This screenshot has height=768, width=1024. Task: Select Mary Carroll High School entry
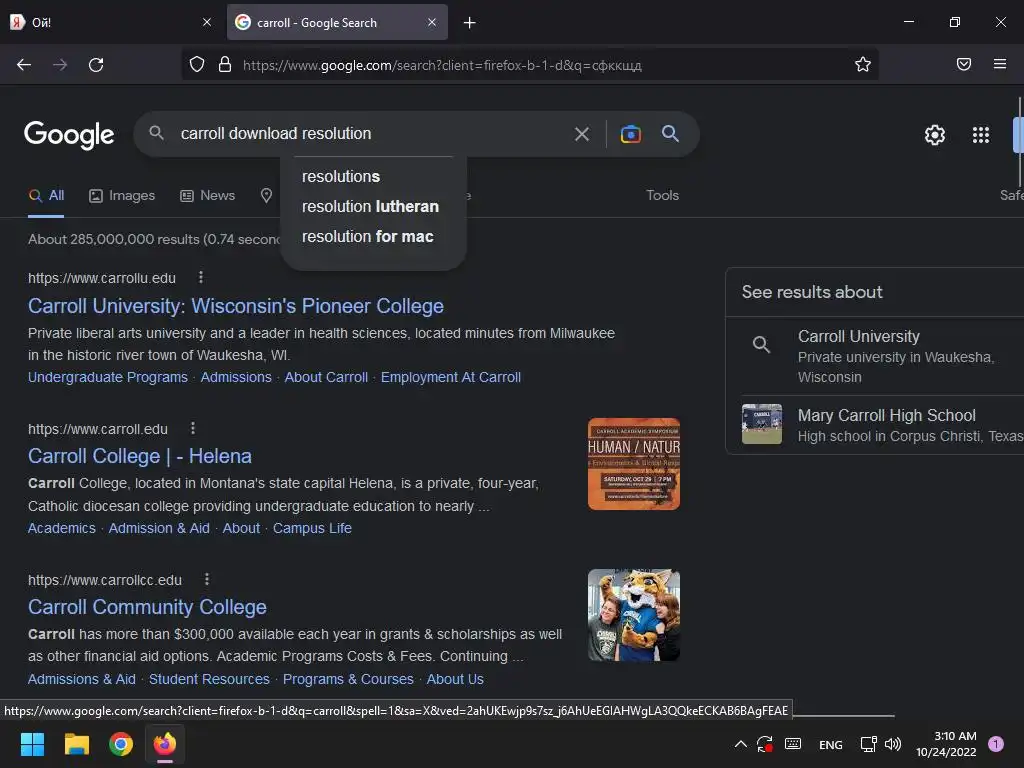click(875, 424)
